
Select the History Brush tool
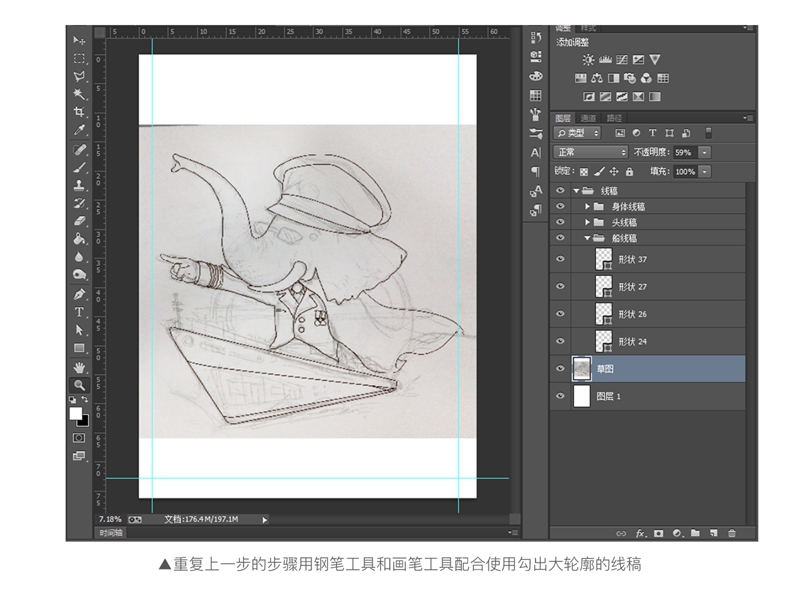[79, 203]
